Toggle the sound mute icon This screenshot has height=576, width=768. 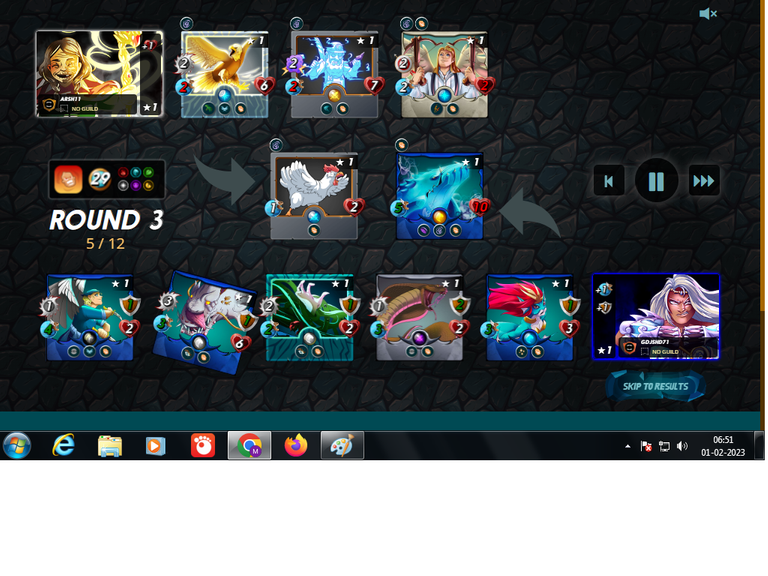(x=708, y=14)
